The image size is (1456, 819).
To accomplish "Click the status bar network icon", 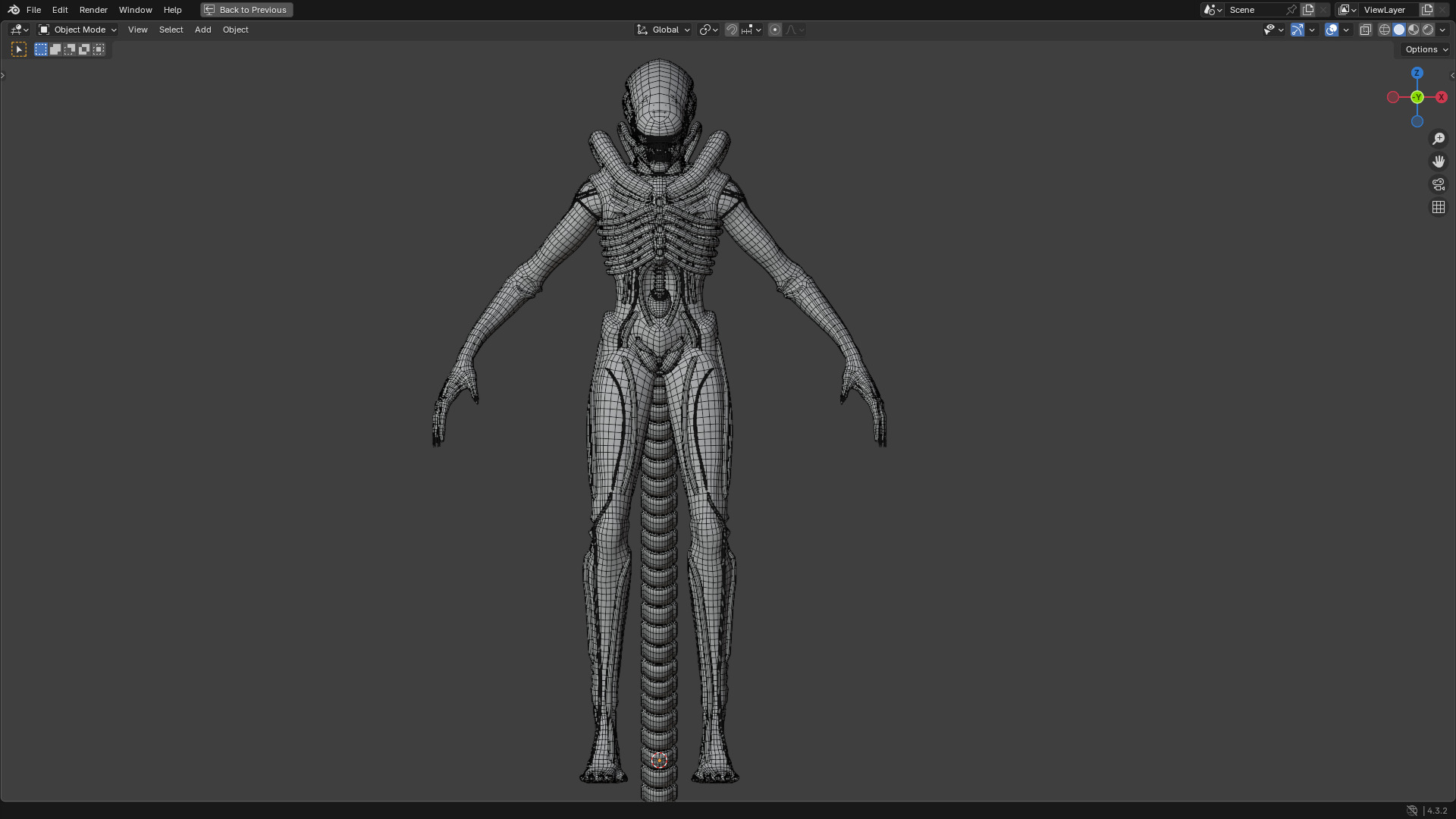I will pyautogui.click(x=1412, y=811).
